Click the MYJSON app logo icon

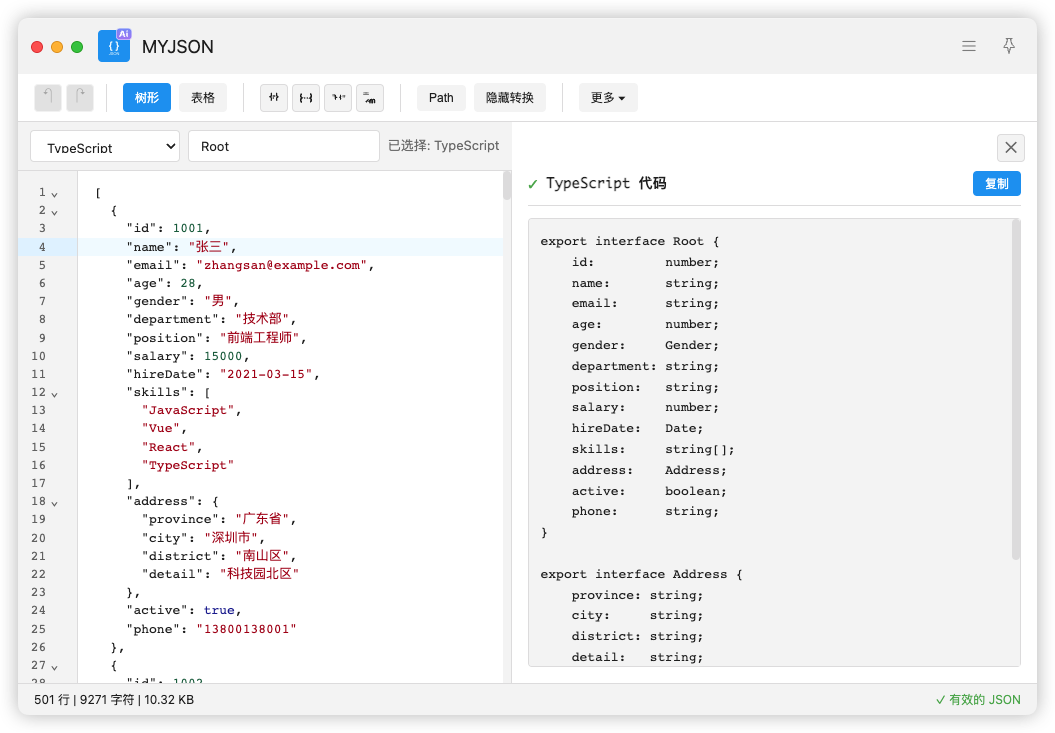(x=114, y=46)
